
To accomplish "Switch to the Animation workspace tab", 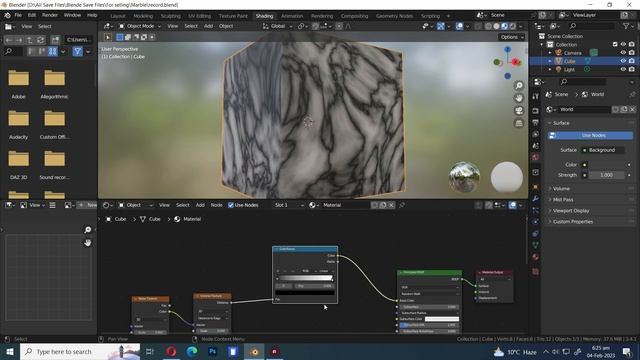I will point(292,16).
